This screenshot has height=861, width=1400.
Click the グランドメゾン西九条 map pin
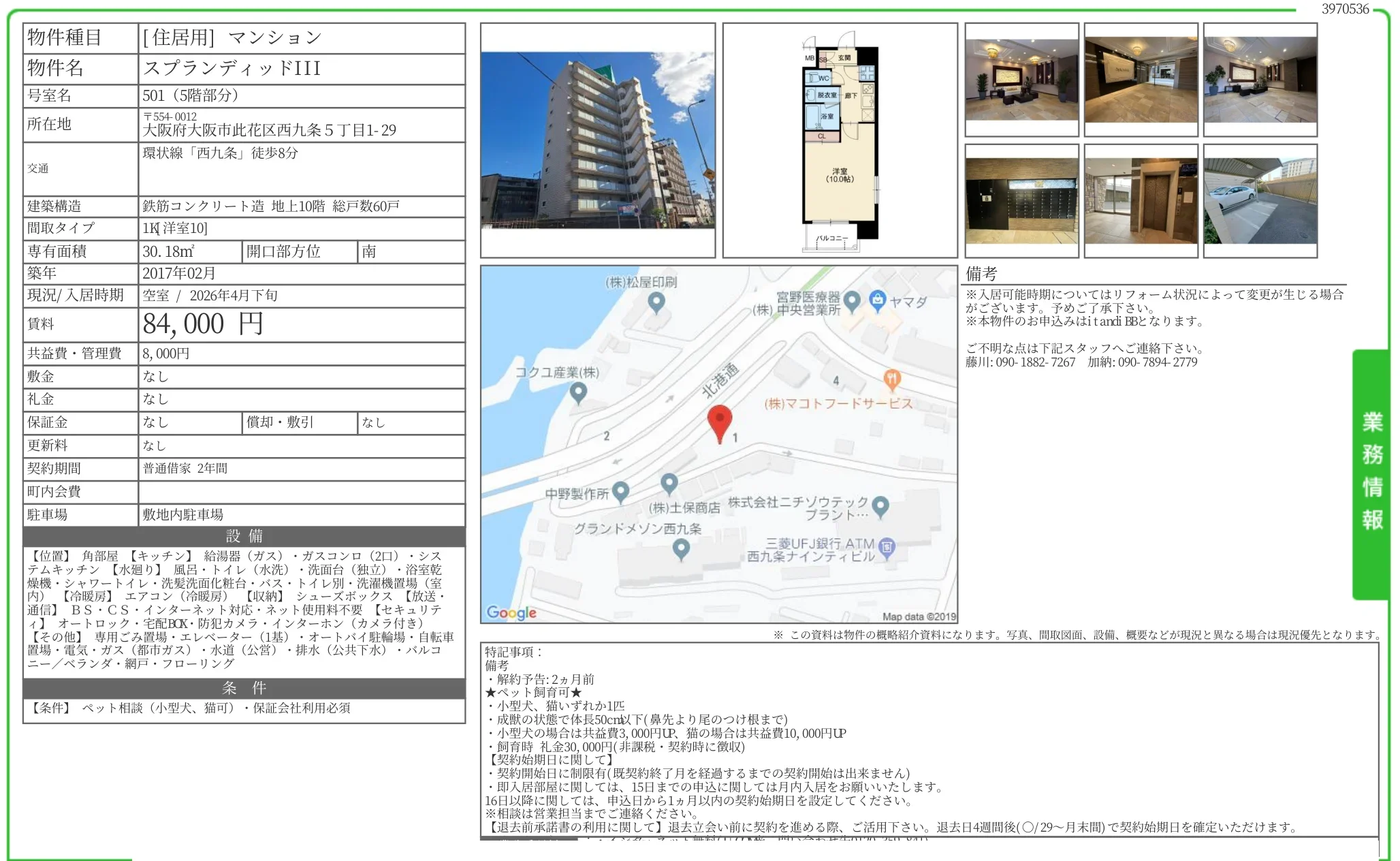(681, 548)
